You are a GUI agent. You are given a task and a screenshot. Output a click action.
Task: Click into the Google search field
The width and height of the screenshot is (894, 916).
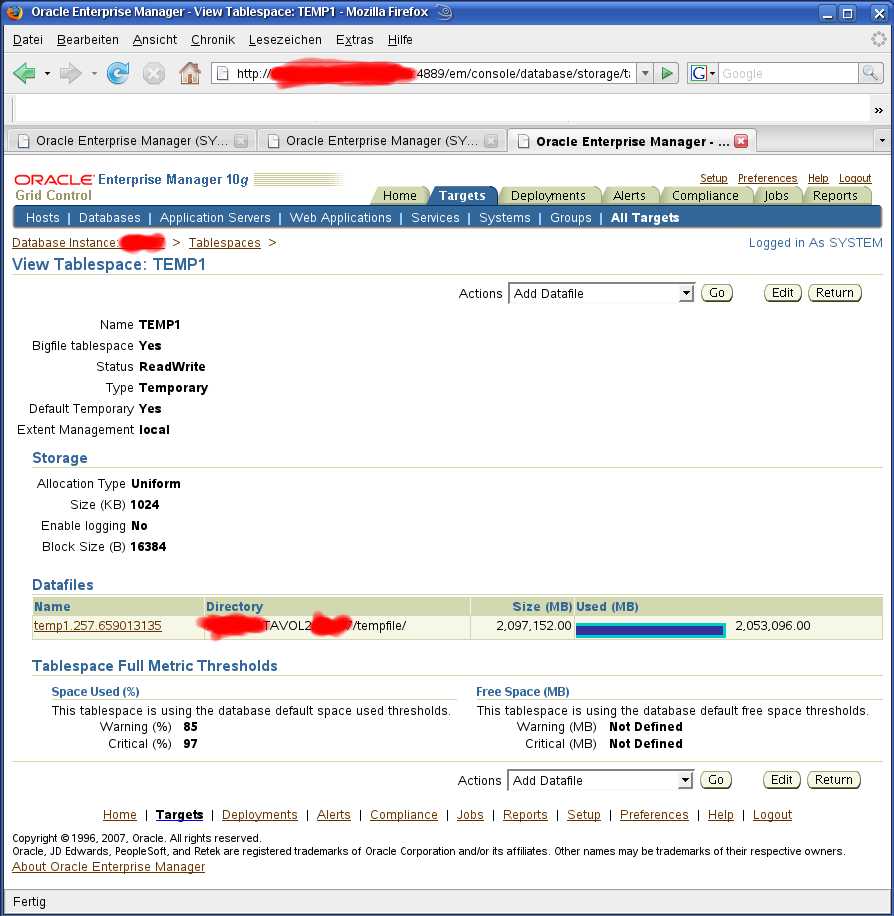pyautogui.click(x=788, y=74)
